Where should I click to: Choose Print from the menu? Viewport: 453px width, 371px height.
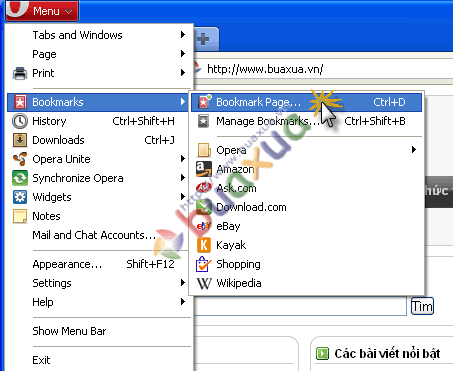(x=100, y=73)
